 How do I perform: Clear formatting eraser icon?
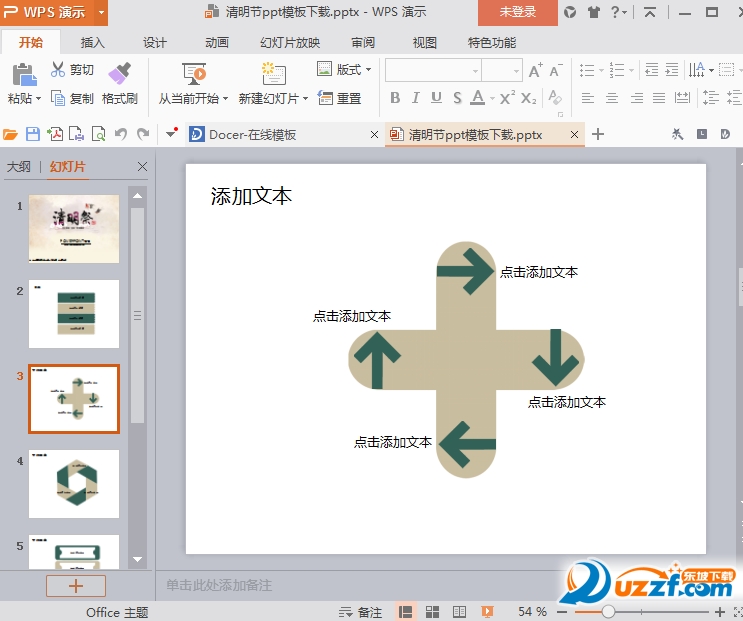pyautogui.click(x=555, y=98)
